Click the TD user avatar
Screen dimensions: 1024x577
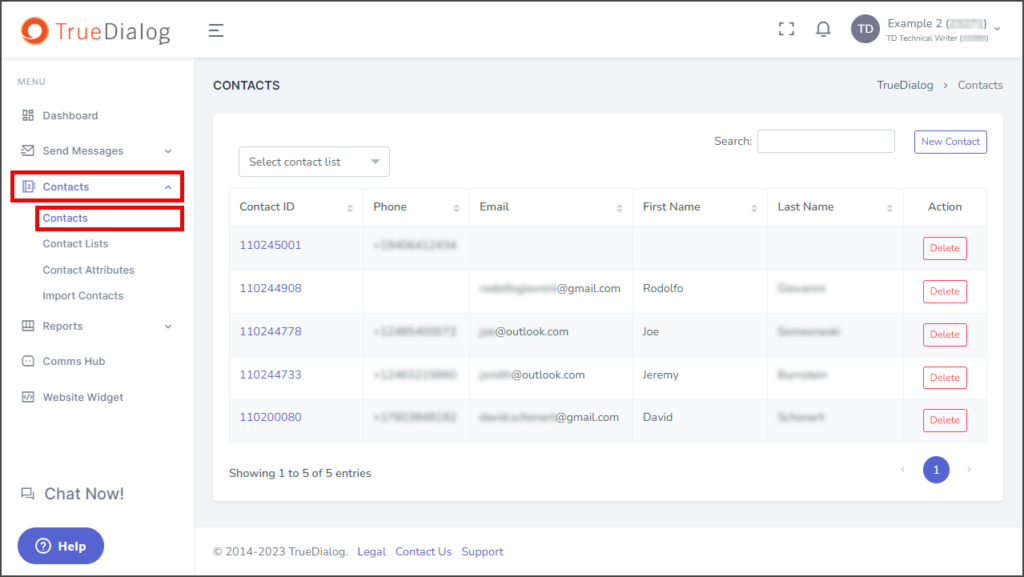[865, 29]
